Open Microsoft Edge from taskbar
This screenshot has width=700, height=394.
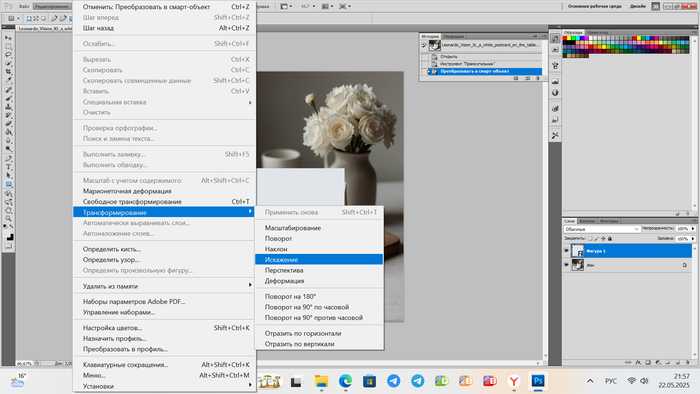point(345,381)
